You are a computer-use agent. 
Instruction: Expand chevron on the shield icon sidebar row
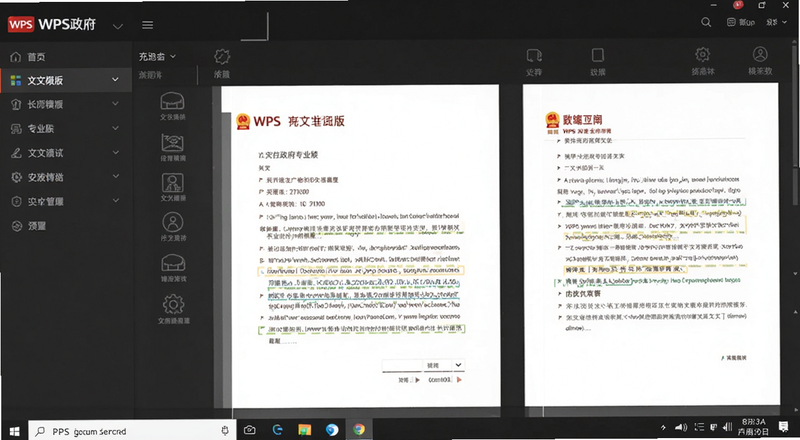point(115,104)
